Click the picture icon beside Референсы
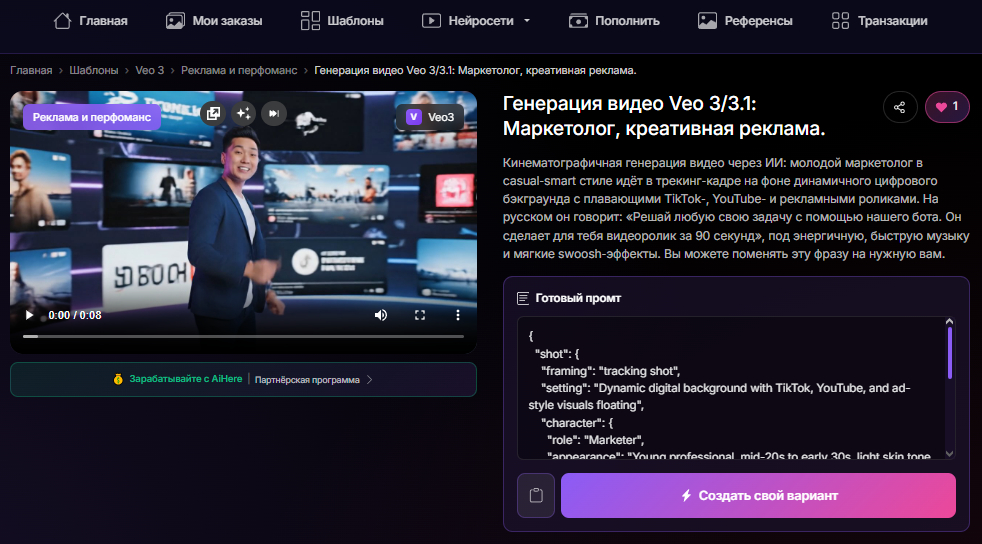Image resolution: width=982 pixels, height=544 pixels. pyautogui.click(x=707, y=21)
